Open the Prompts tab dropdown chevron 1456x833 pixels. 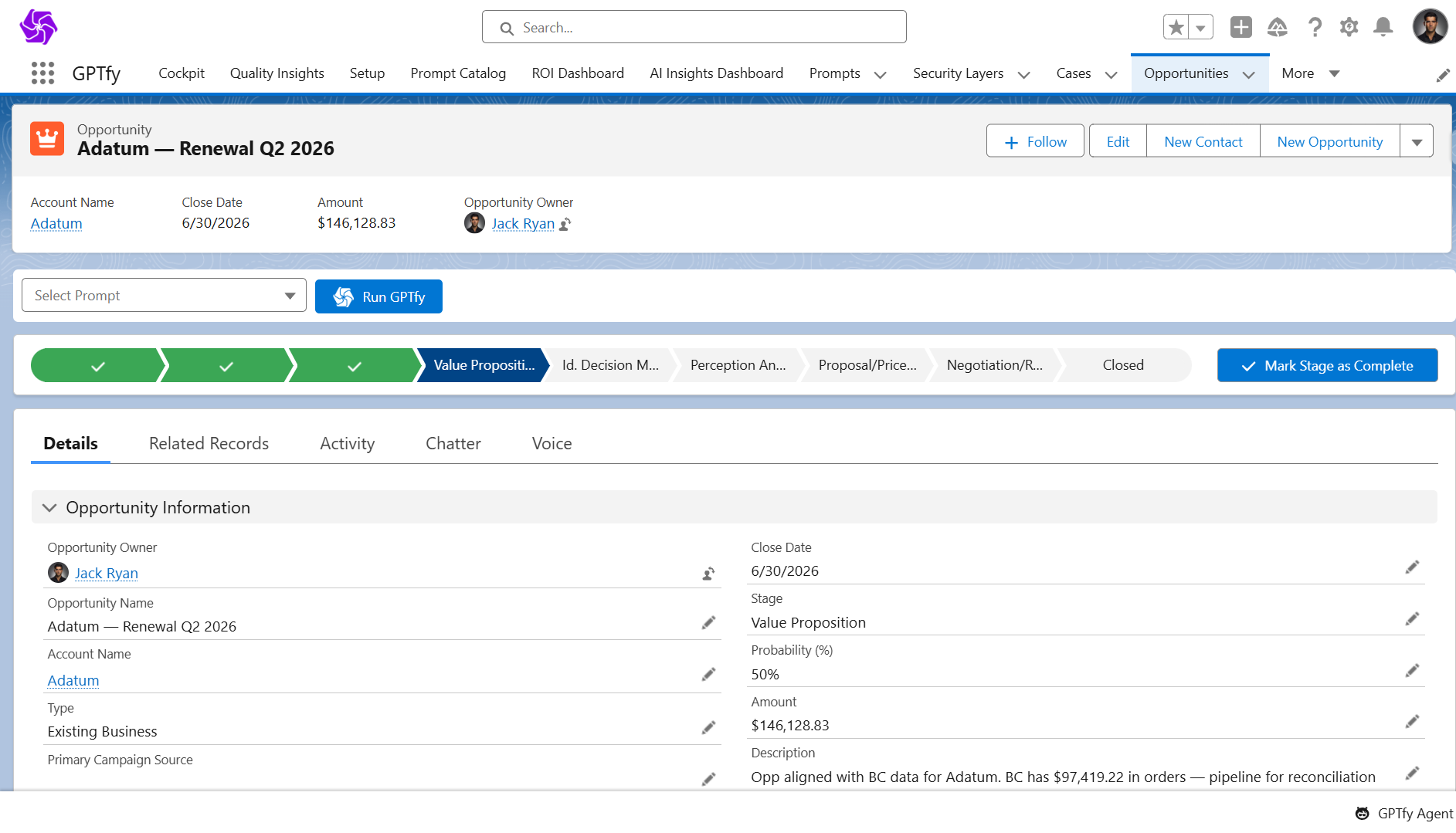pos(880,75)
